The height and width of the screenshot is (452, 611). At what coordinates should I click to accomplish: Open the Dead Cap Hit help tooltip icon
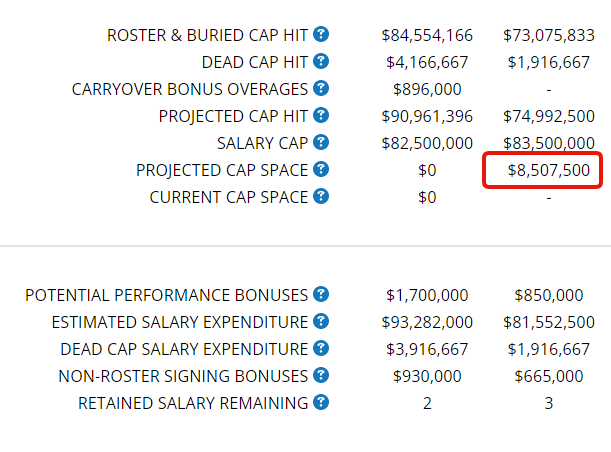(x=321, y=61)
